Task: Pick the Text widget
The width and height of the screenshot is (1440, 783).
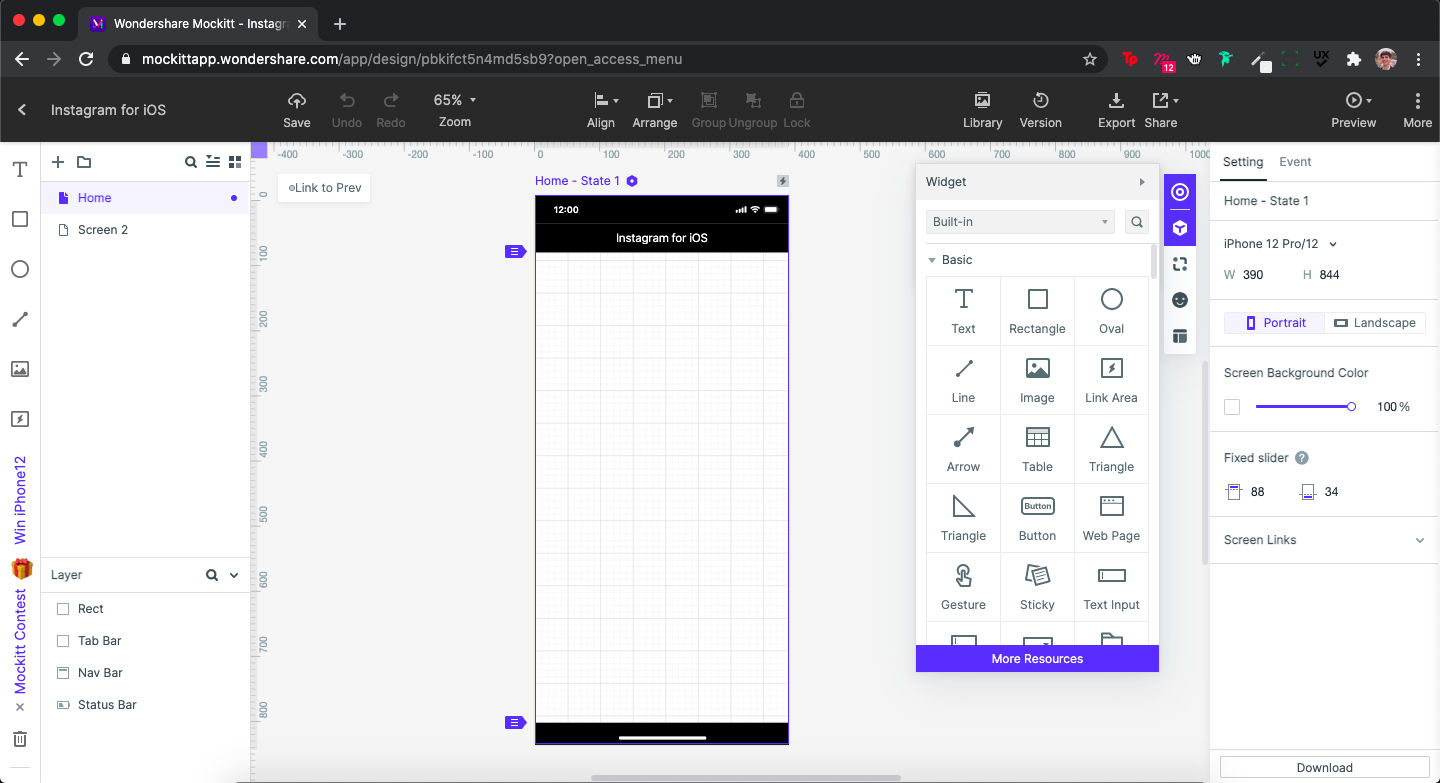Action: coord(964,311)
